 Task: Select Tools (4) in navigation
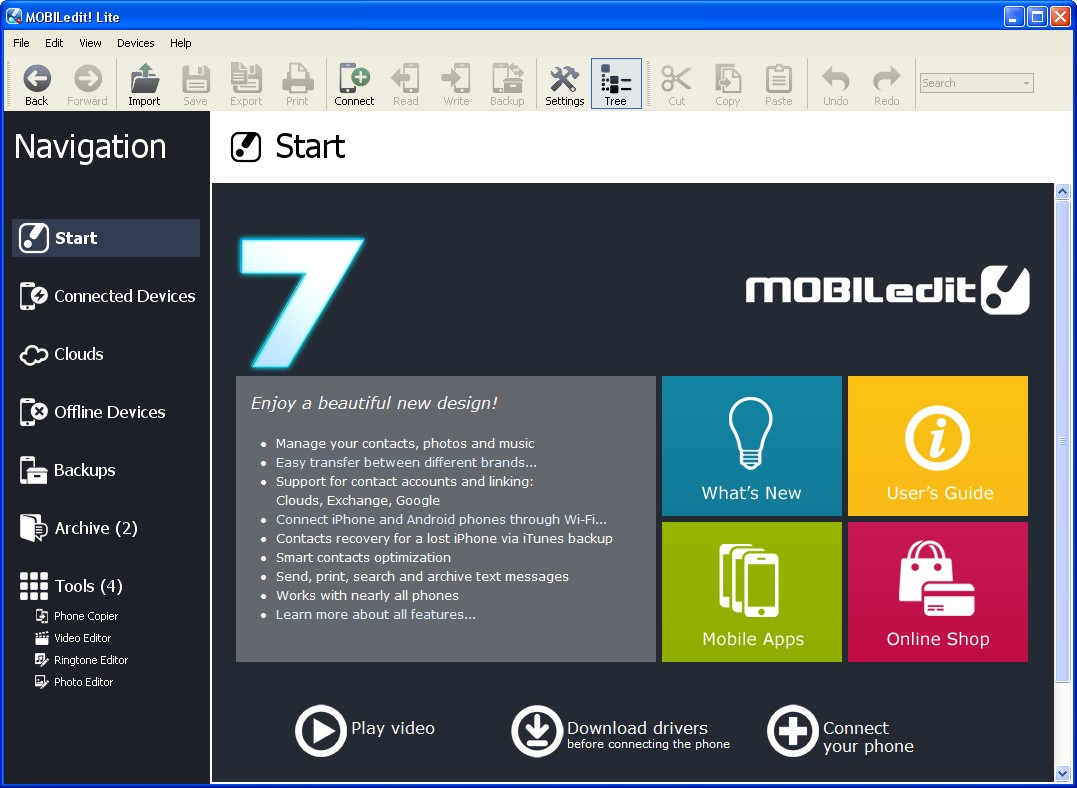[x=71, y=586]
